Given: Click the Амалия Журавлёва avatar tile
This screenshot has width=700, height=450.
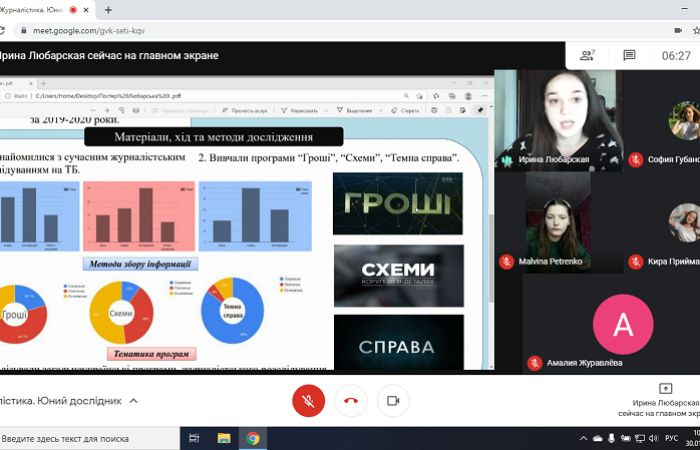Looking at the screenshot, I should coord(622,324).
